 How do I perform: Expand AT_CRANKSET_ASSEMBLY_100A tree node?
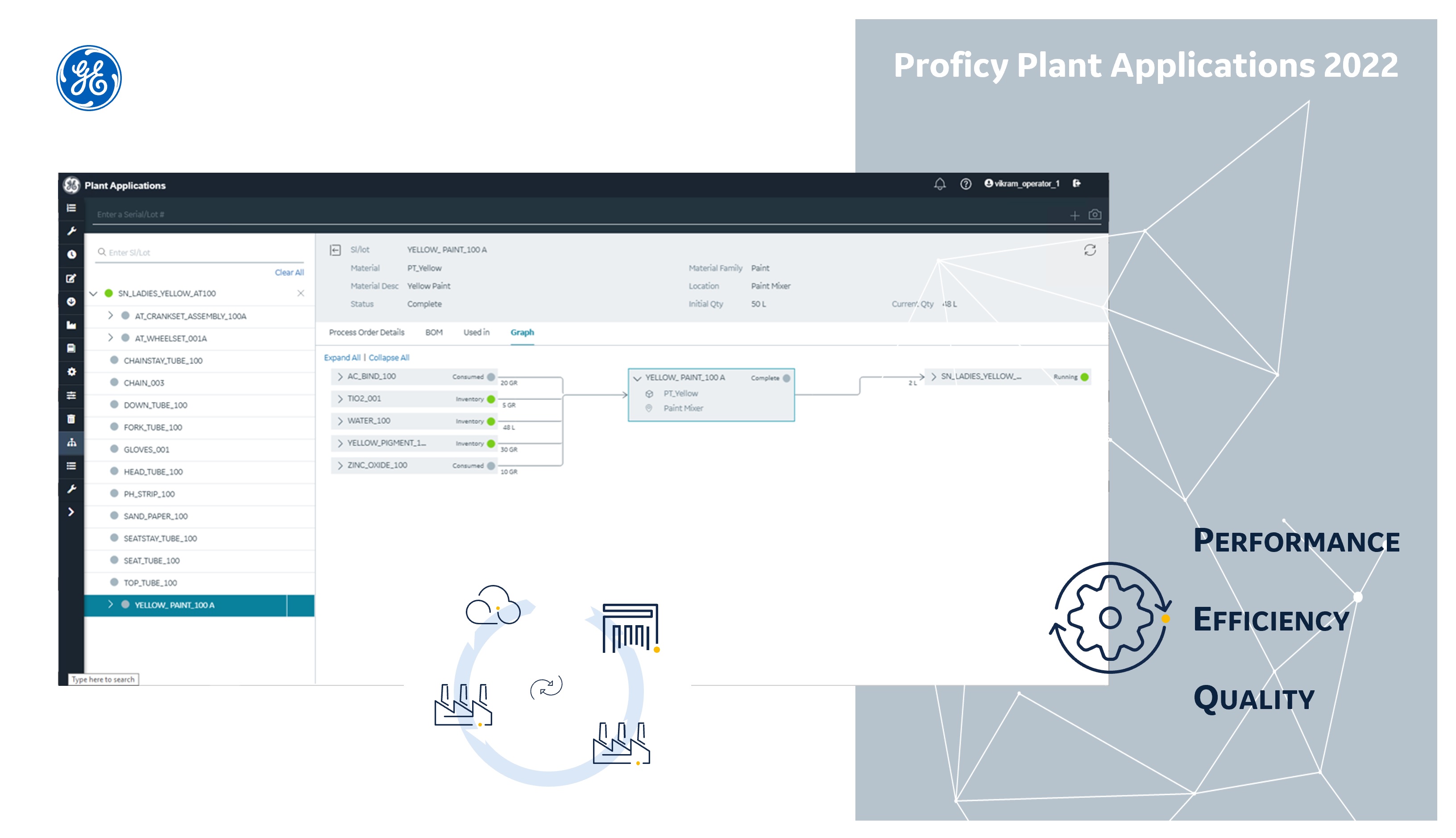(x=111, y=315)
